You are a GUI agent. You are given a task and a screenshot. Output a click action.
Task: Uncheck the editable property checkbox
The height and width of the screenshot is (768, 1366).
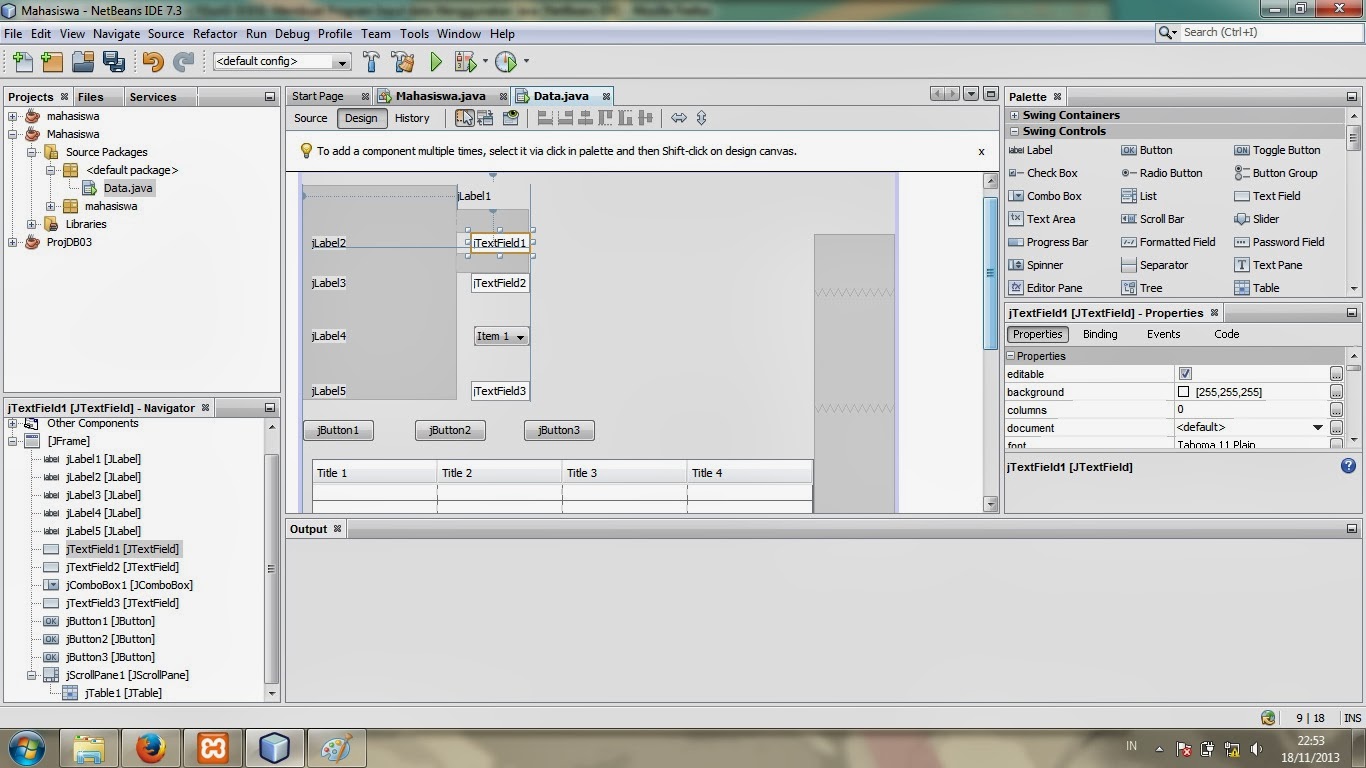[x=1184, y=373]
